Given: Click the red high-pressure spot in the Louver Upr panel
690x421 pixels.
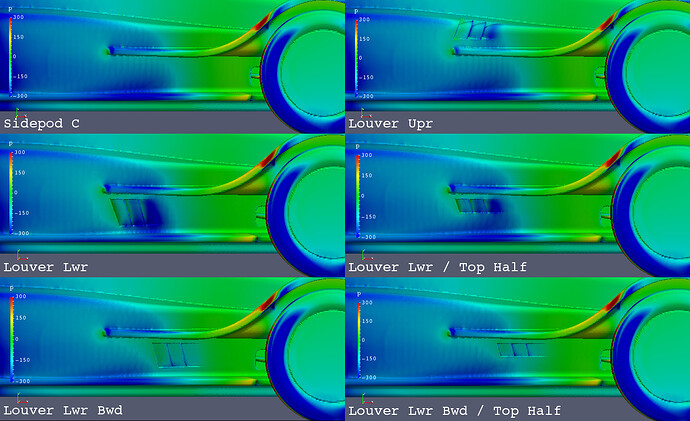Looking at the screenshot, I should (x=609, y=22).
